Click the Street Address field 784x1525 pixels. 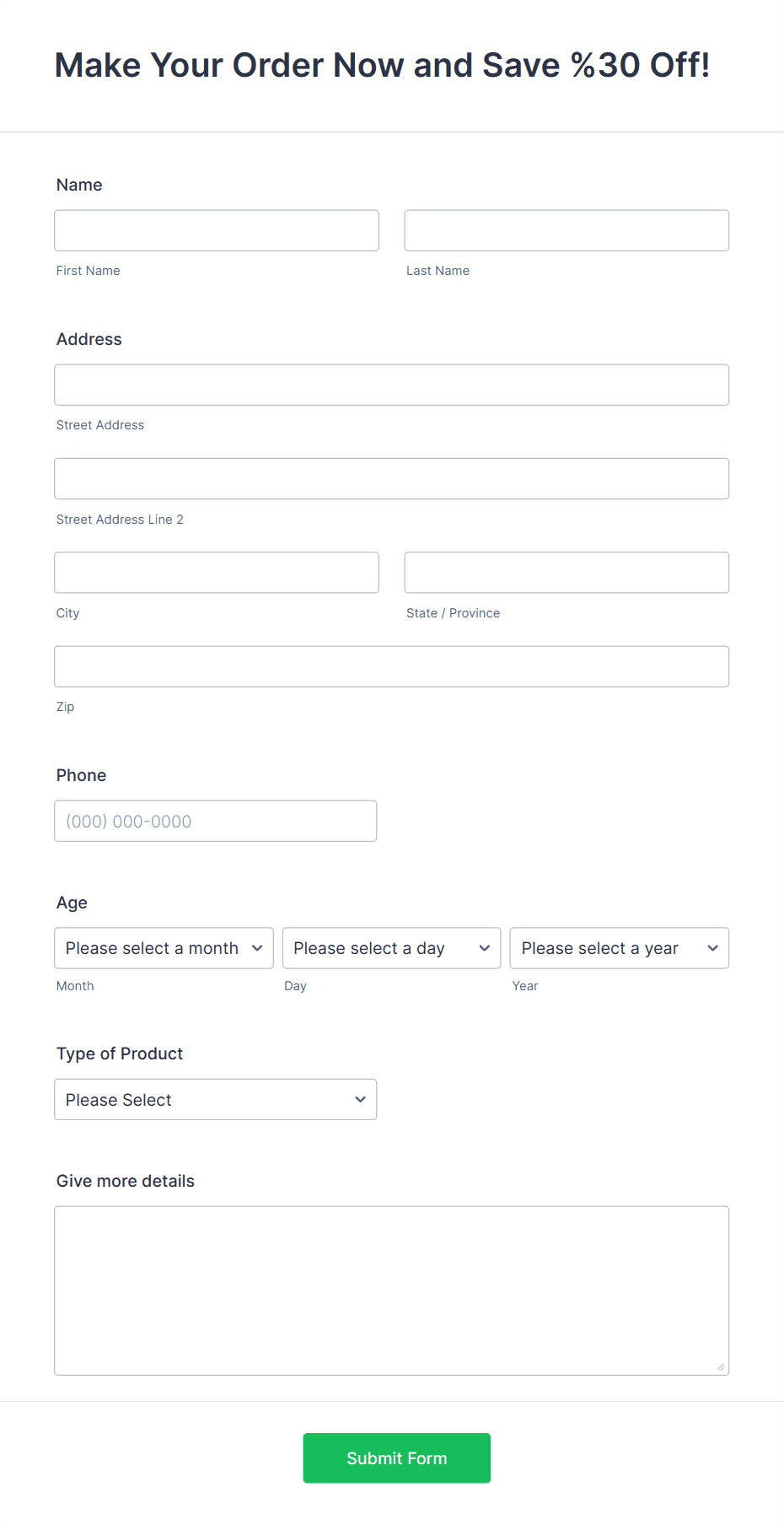coord(391,384)
